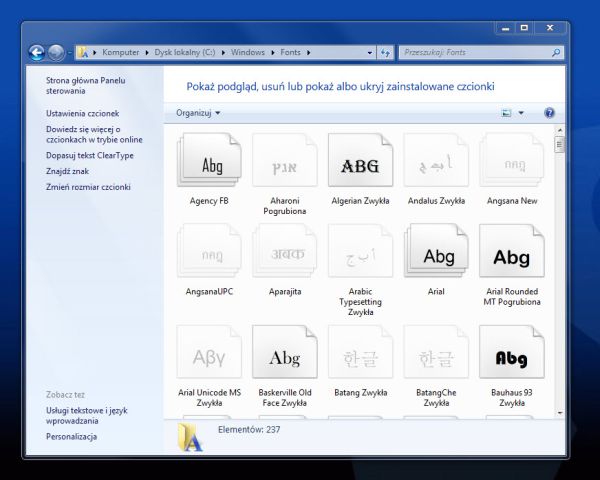
Task: Open the Personalizacja link
Action: coord(72,437)
